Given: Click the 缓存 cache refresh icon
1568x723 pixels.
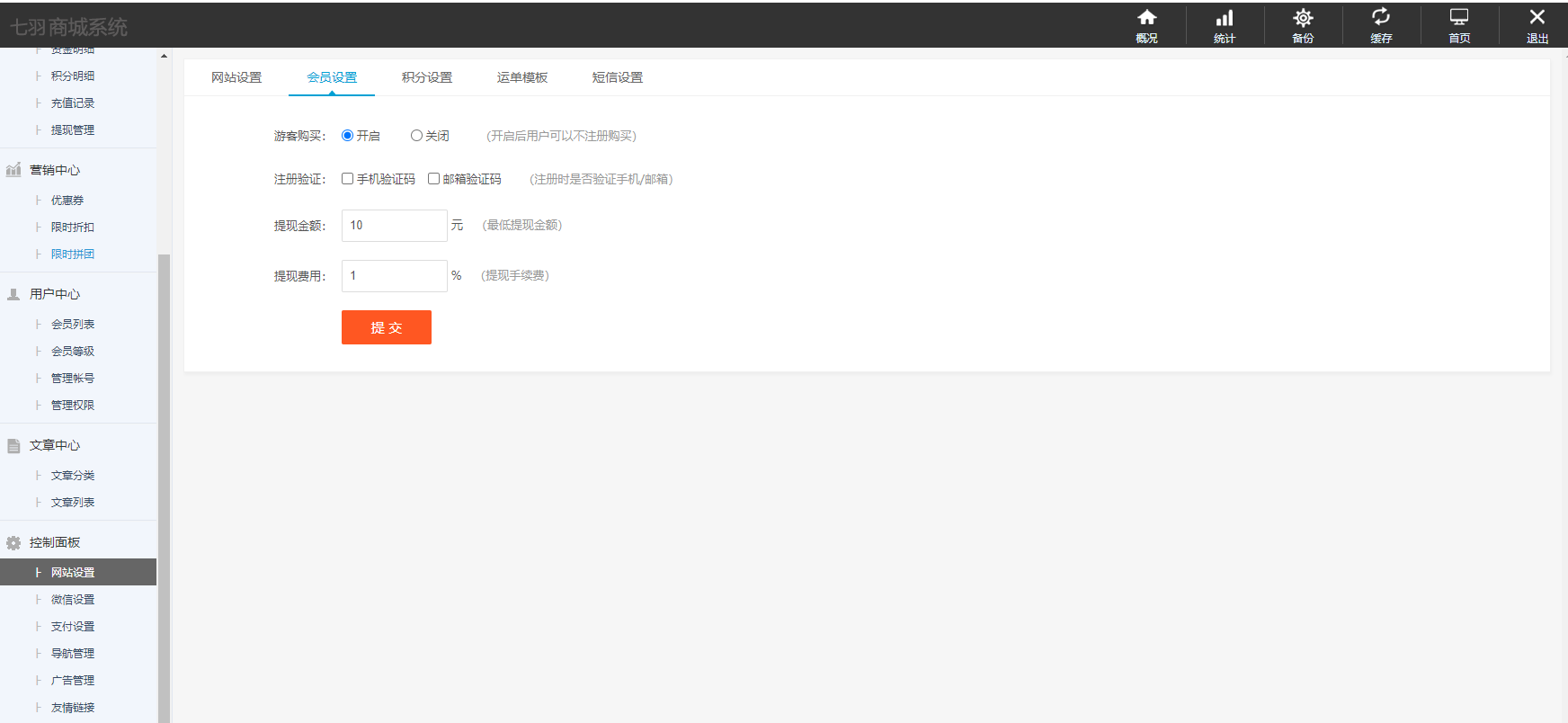Looking at the screenshot, I should click(x=1381, y=18).
